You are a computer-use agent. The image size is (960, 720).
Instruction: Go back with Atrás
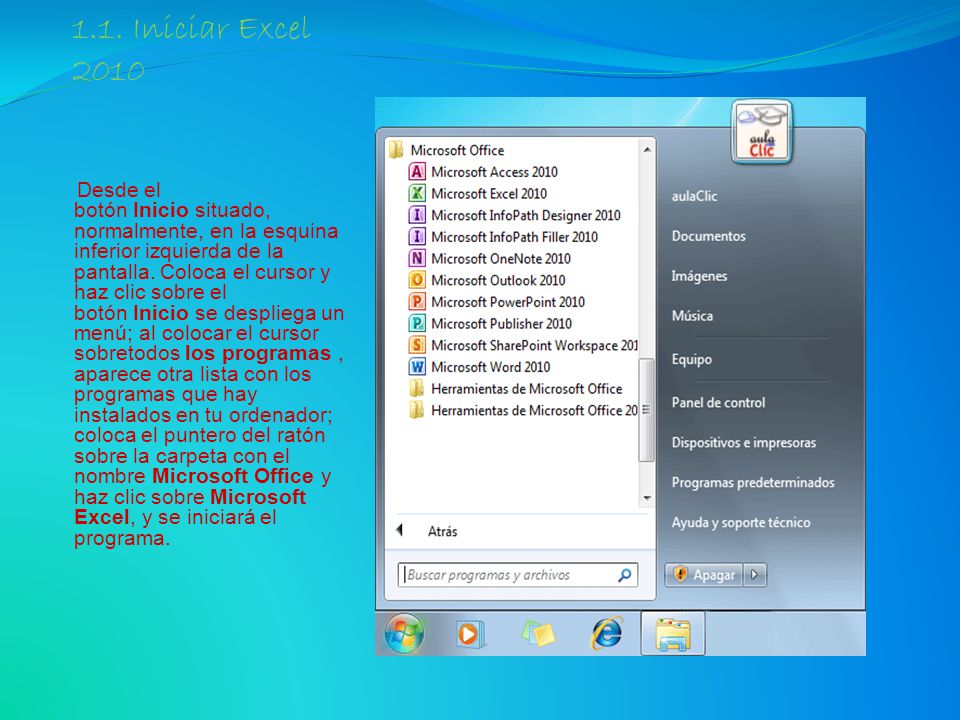[442, 531]
